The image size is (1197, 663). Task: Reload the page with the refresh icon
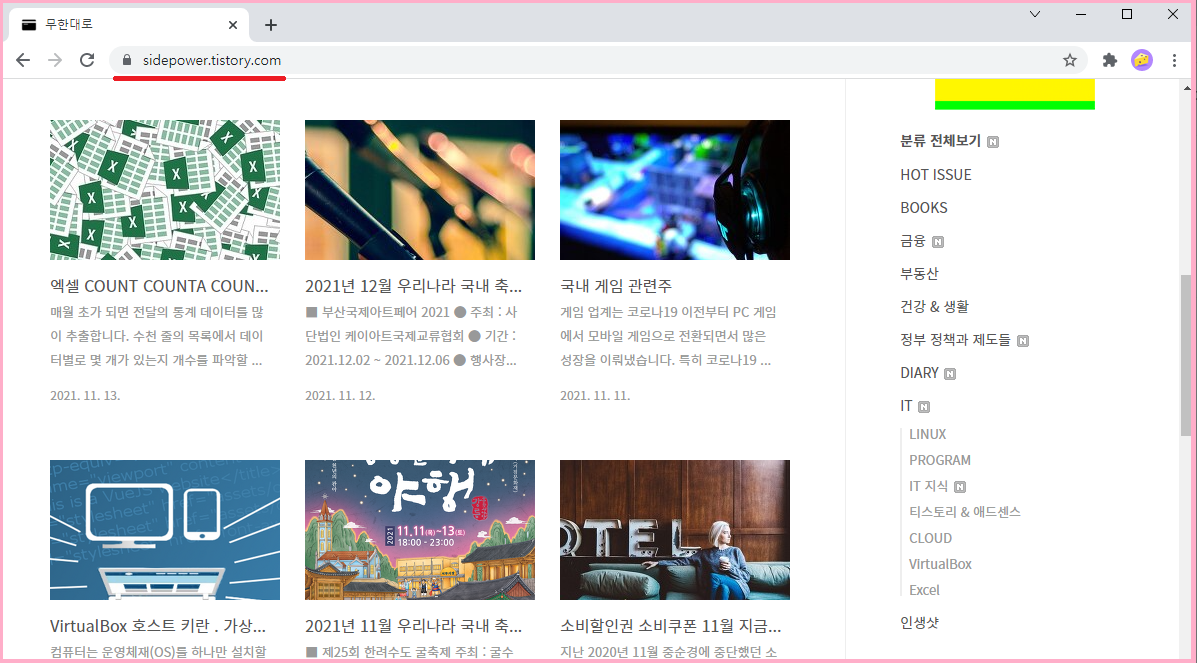tap(87, 60)
